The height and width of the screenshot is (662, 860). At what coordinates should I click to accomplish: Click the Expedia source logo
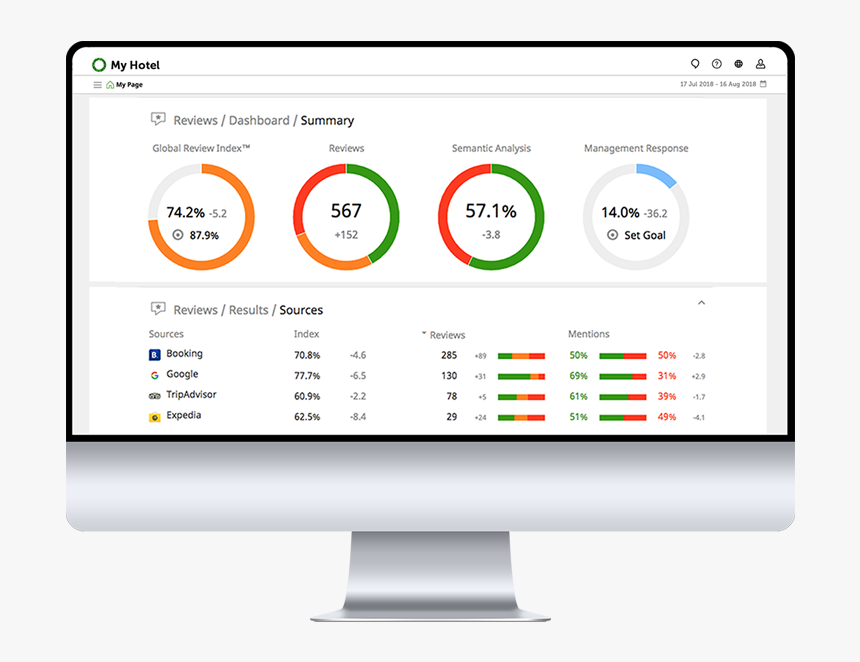coord(155,417)
